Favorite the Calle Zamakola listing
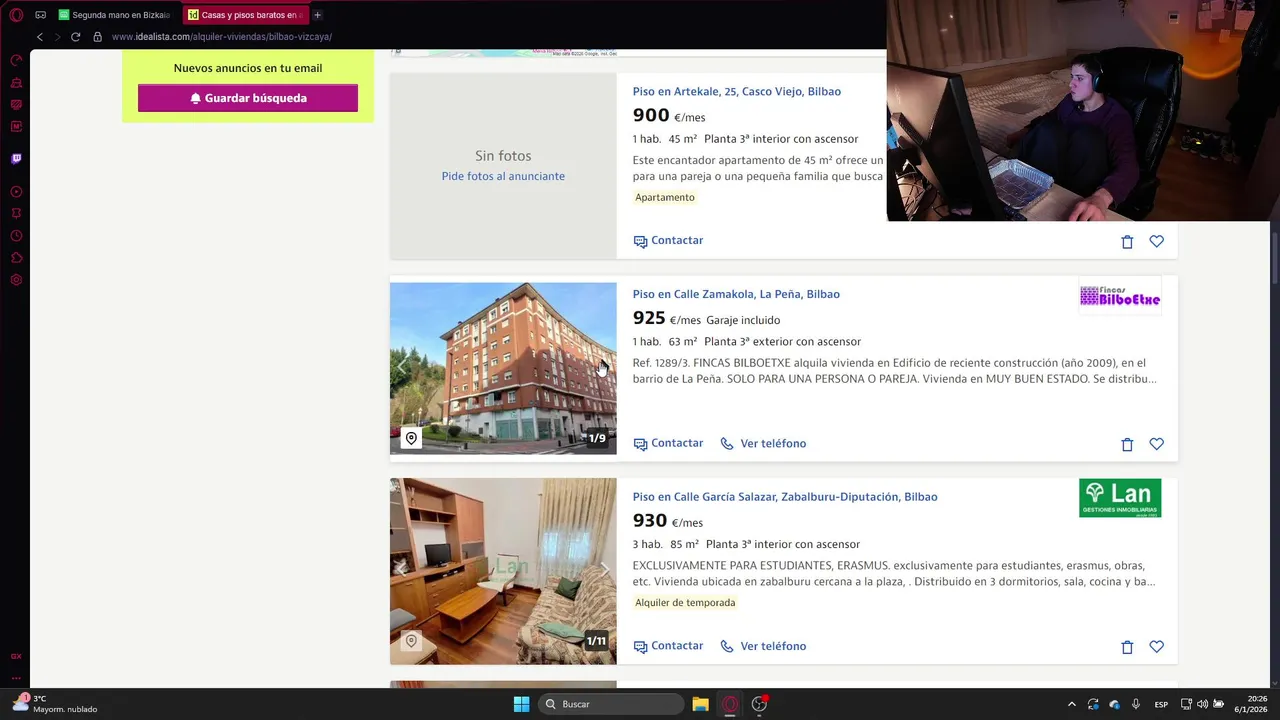The height and width of the screenshot is (720, 1280). (x=1156, y=444)
